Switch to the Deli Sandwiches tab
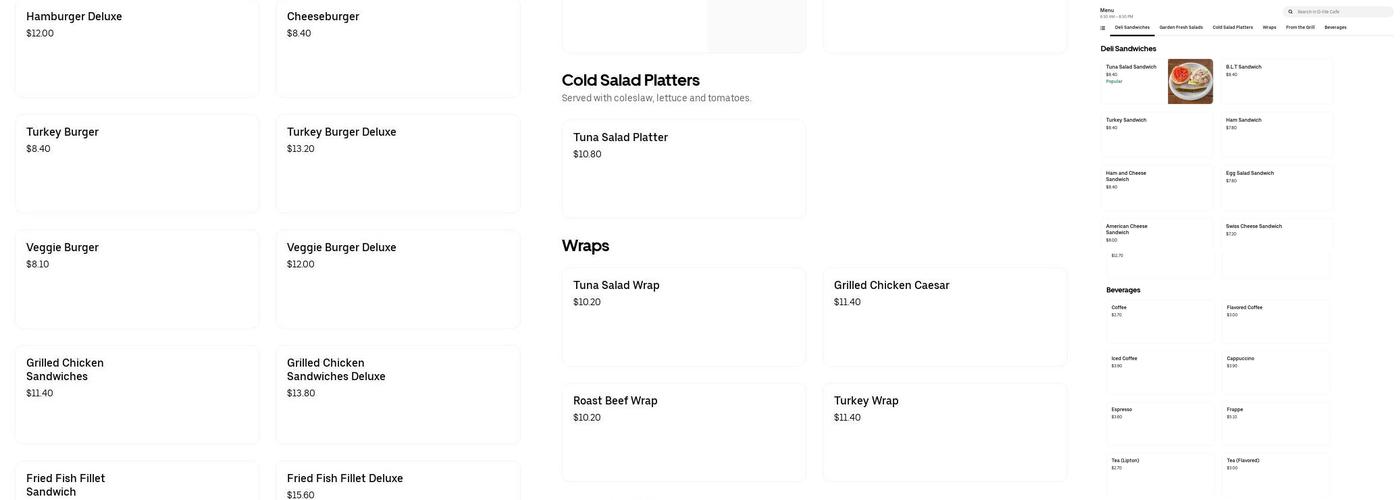The image size is (1400, 500). pyautogui.click(x=1132, y=28)
